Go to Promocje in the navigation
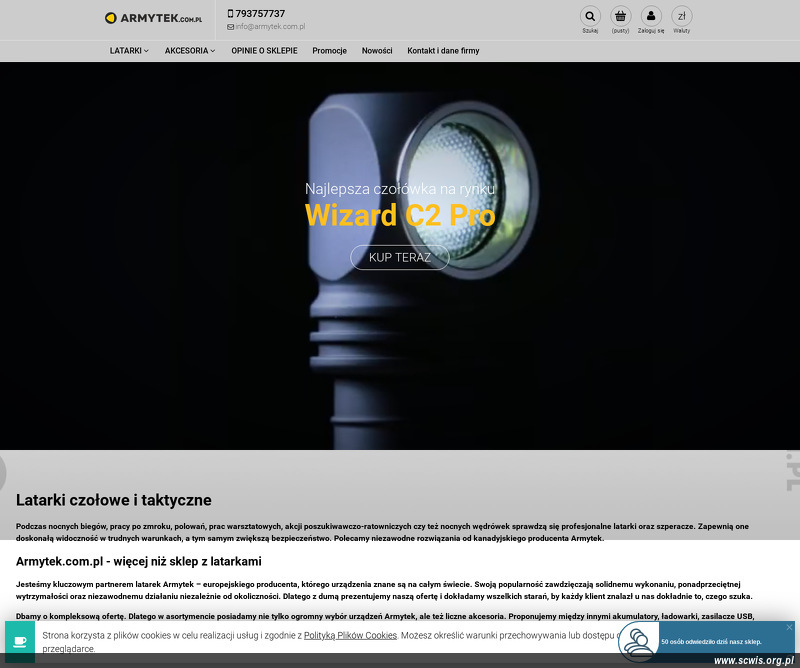This screenshot has width=800, height=668. coord(330,51)
